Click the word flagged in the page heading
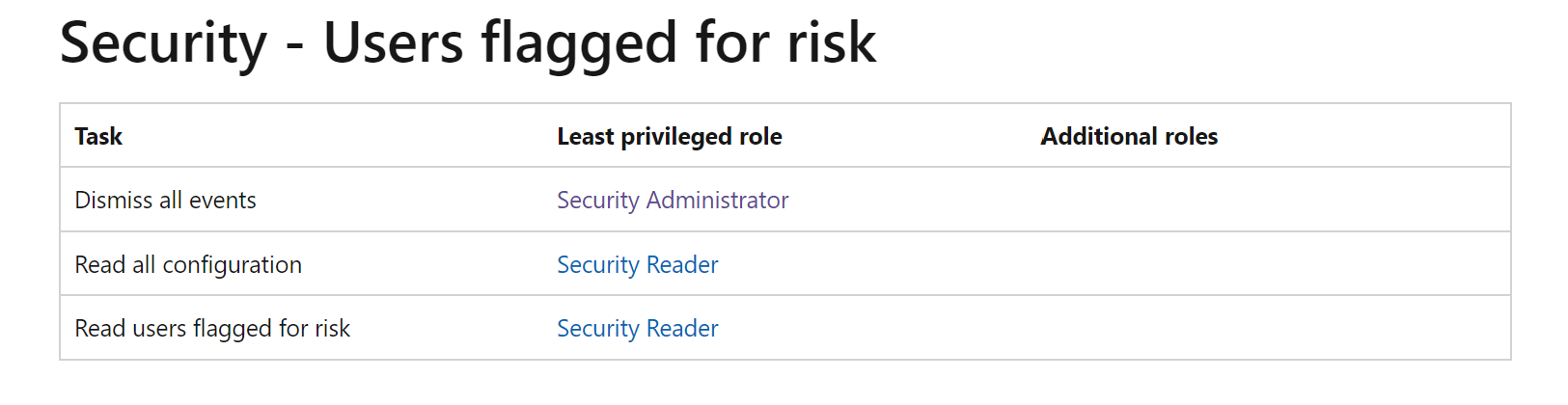 coord(579,43)
